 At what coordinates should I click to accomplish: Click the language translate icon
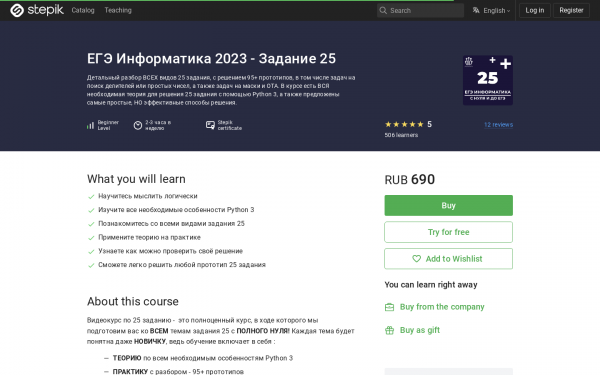tap(476, 10)
